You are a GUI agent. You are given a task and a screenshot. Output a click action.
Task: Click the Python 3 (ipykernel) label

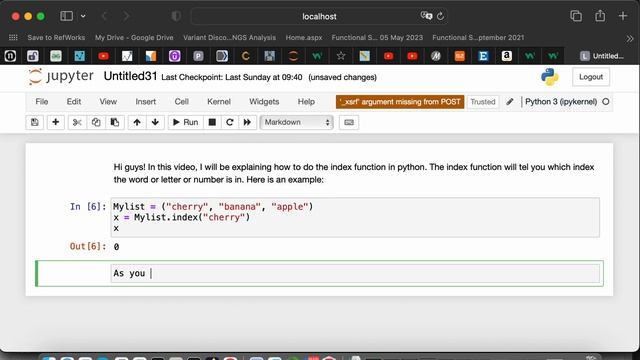point(561,102)
